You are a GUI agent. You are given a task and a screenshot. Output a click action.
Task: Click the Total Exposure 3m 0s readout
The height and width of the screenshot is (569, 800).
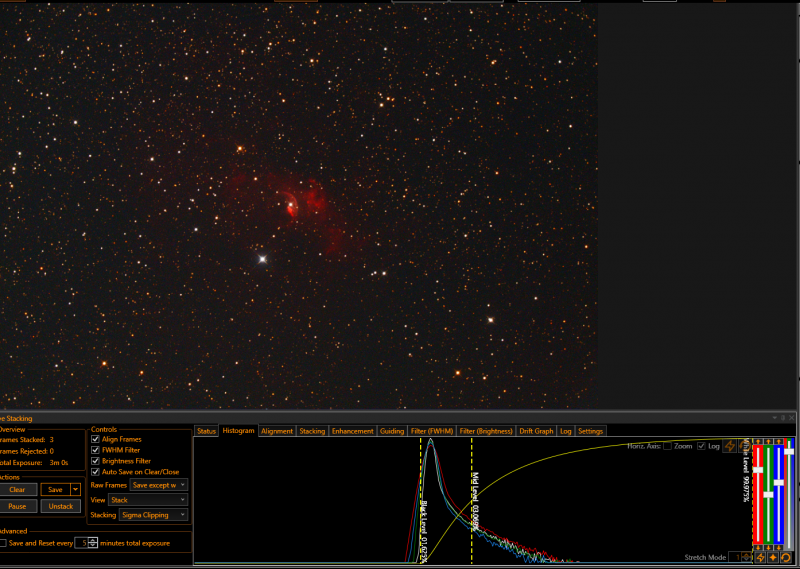point(34,463)
